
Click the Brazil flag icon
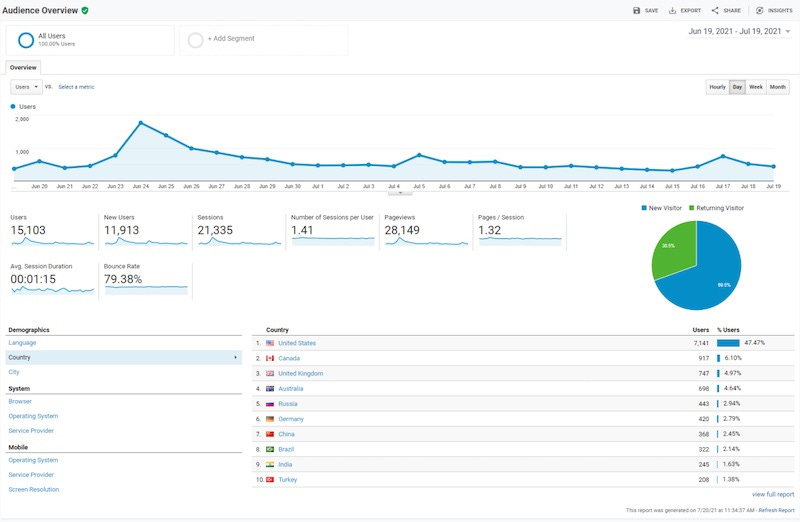pyautogui.click(x=270, y=449)
